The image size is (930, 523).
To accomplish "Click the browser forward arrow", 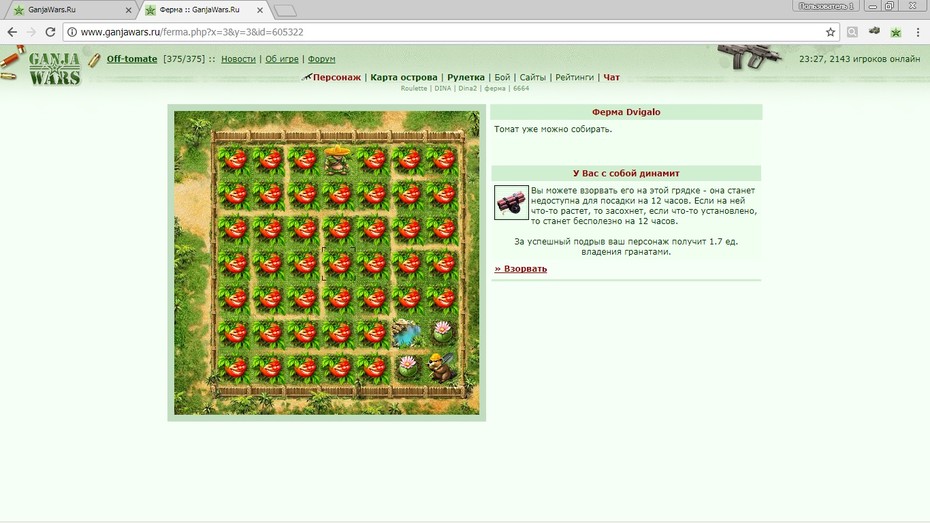I will coord(31,32).
